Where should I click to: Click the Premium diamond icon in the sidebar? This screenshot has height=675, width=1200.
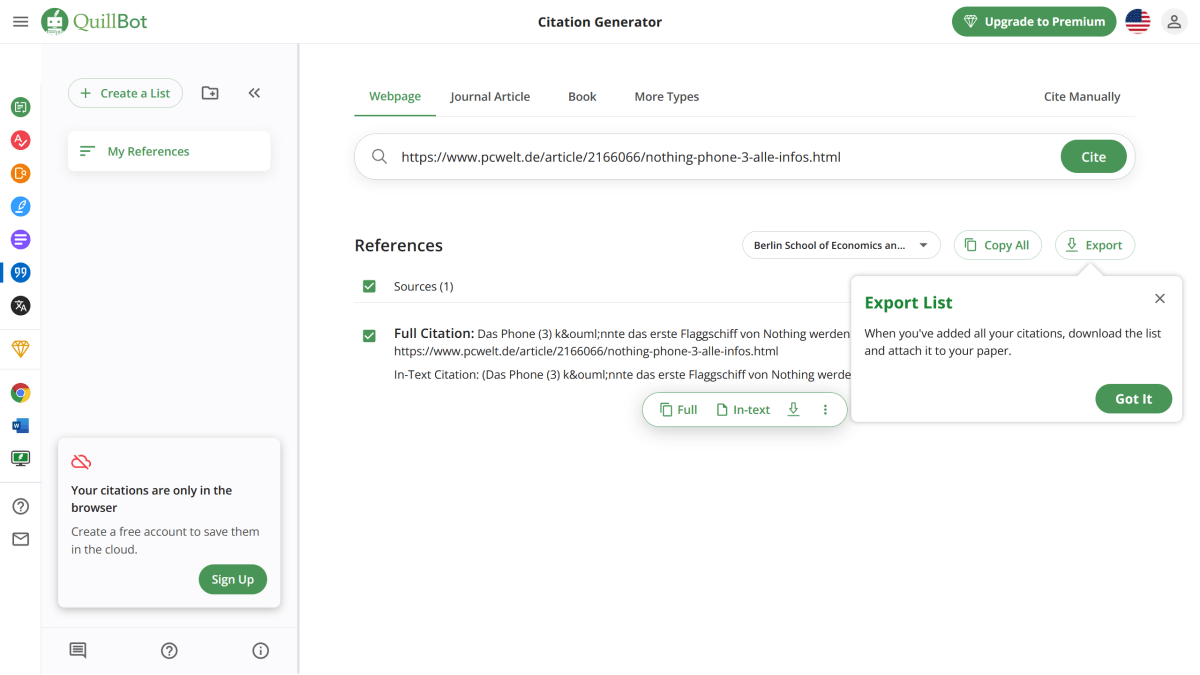click(x=20, y=349)
